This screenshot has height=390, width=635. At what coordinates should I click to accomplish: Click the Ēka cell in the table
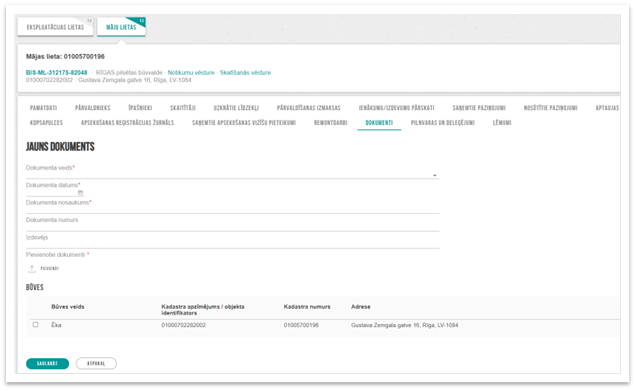pos(56,325)
